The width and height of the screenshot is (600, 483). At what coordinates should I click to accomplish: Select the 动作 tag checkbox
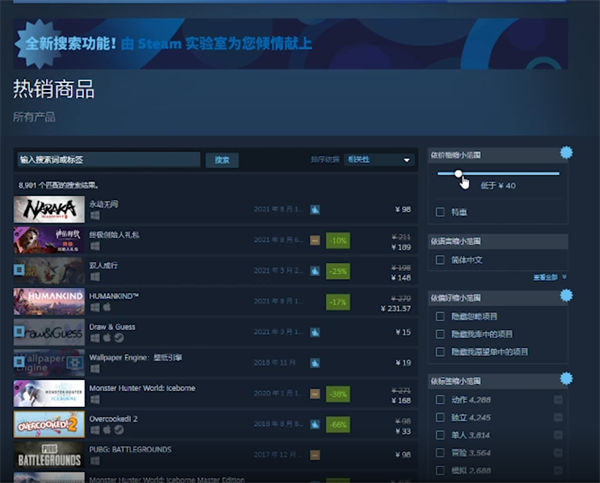440,400
